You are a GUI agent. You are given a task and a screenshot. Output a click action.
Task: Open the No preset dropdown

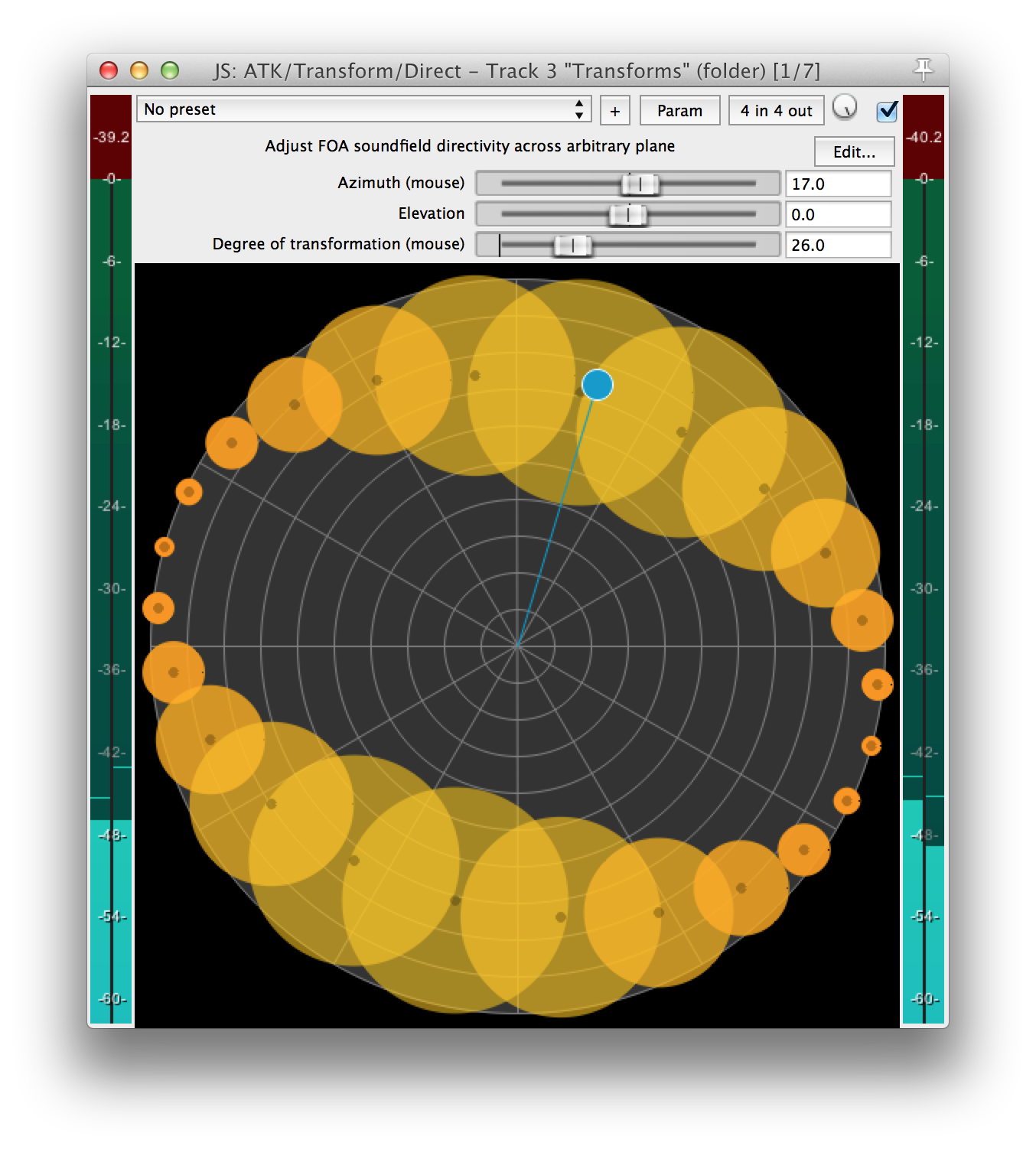pos(364,109)
